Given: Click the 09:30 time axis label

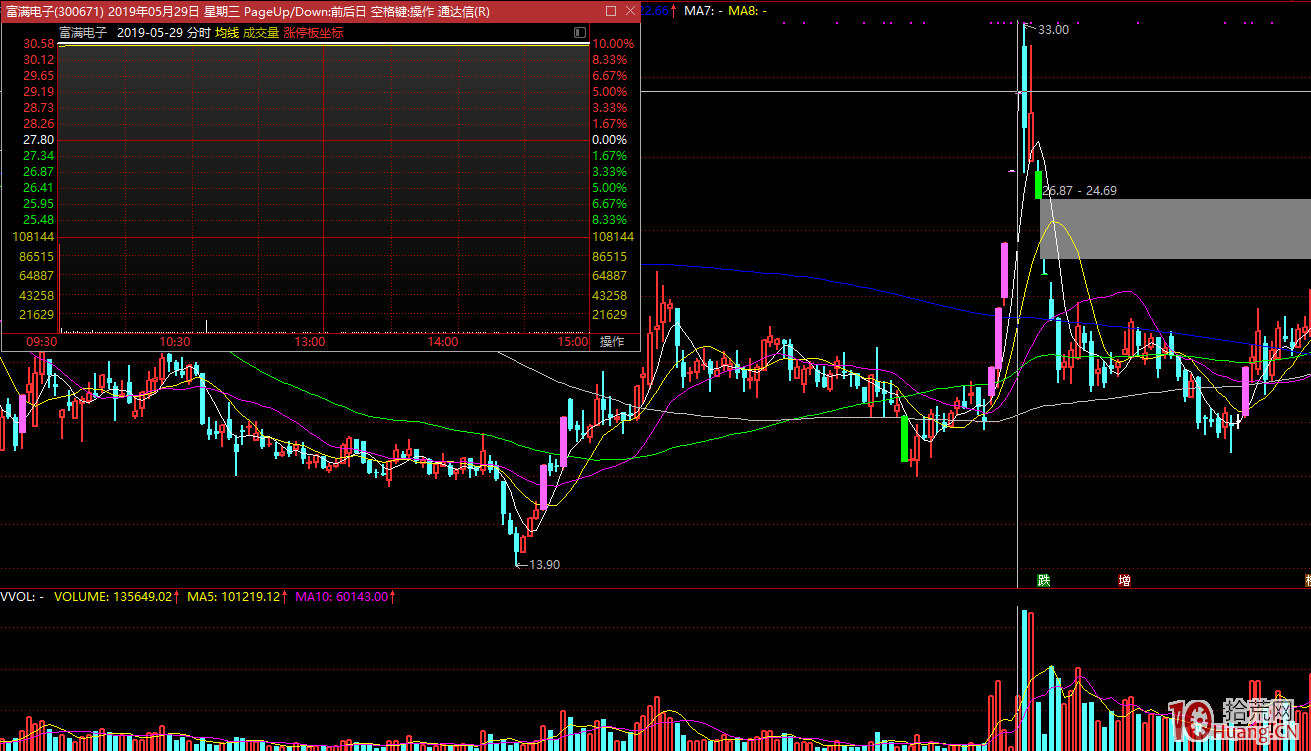Looking at the screenshot, I should (42, 342).
